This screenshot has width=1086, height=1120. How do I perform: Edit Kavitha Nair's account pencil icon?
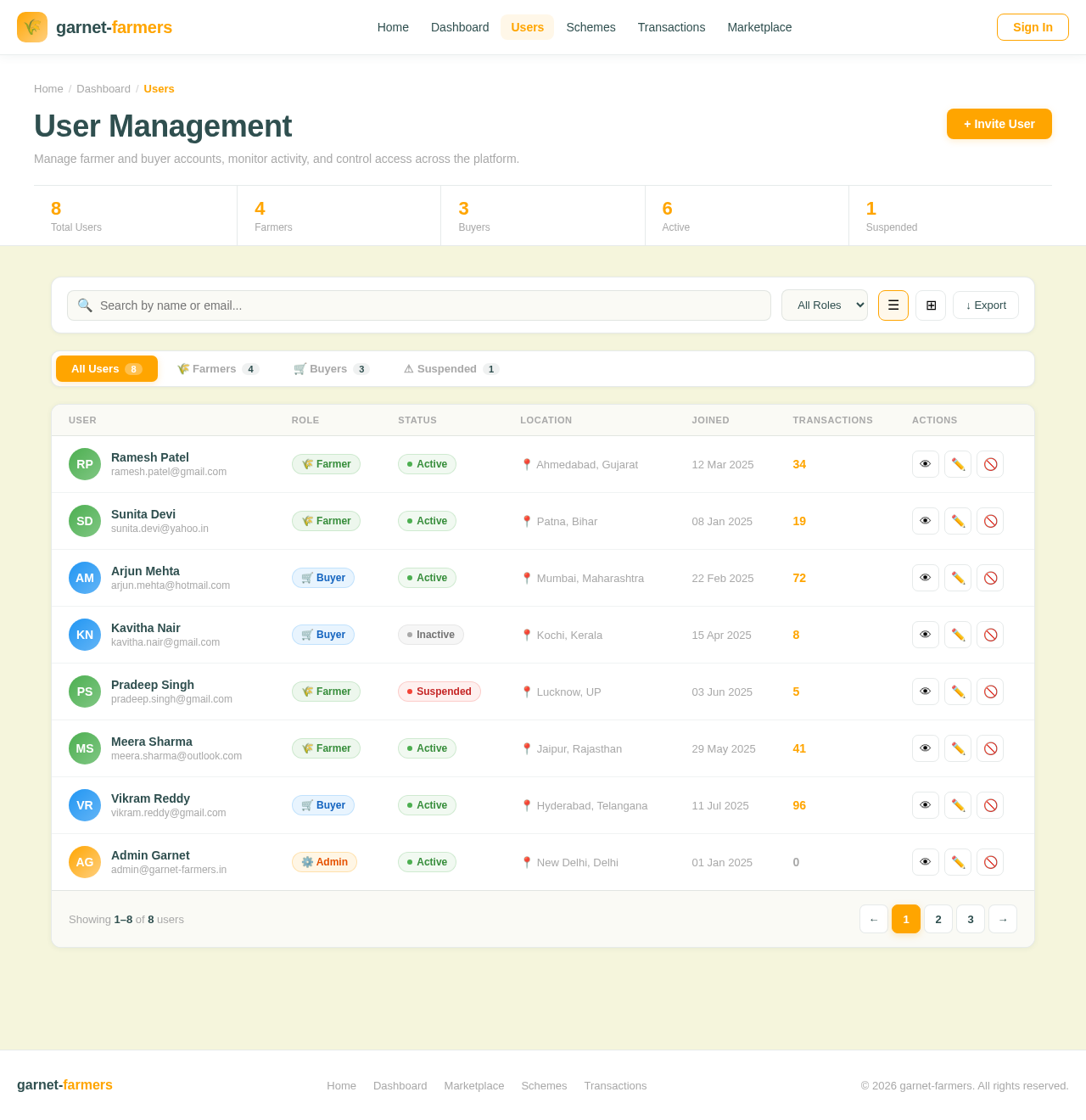[x=958, y=635]
